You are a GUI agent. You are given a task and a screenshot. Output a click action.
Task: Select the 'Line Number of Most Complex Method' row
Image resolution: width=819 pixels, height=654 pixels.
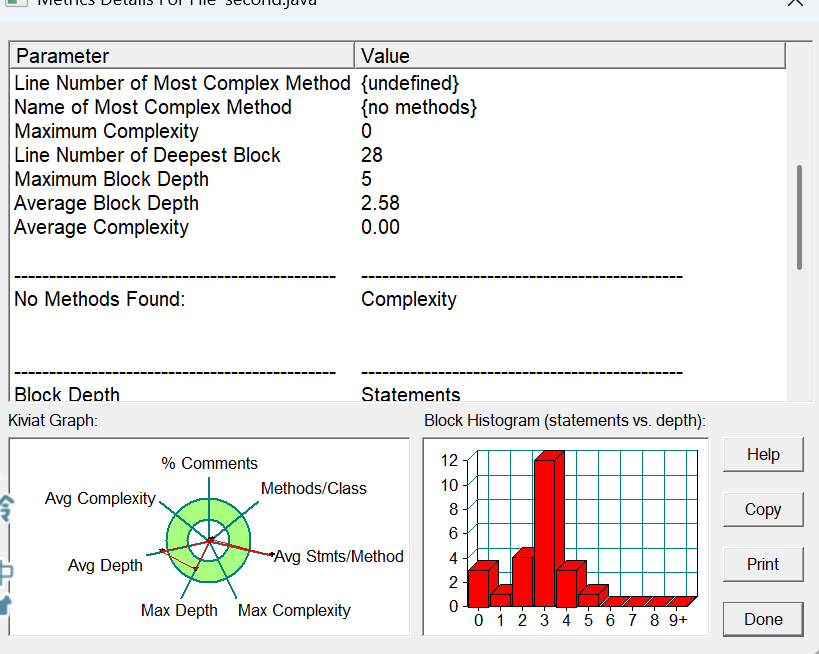pyautogui.click(x=397, y=83)
